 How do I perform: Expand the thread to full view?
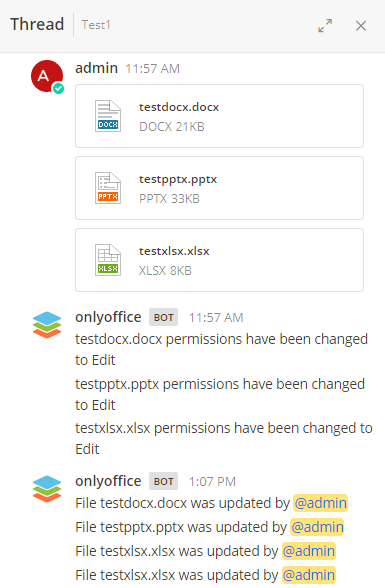click(325, 26)
